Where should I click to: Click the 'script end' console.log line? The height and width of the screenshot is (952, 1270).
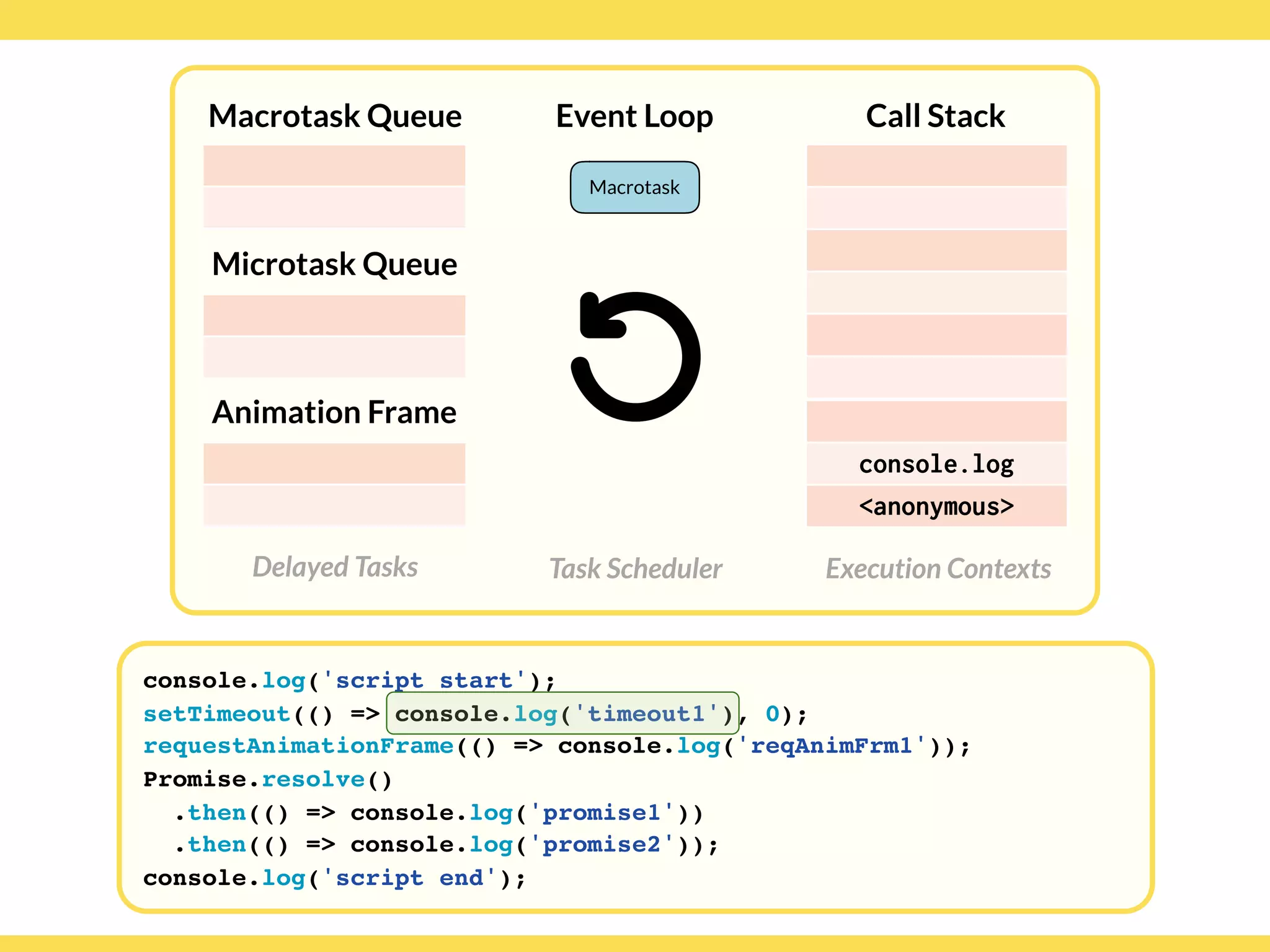click(334, 878)
